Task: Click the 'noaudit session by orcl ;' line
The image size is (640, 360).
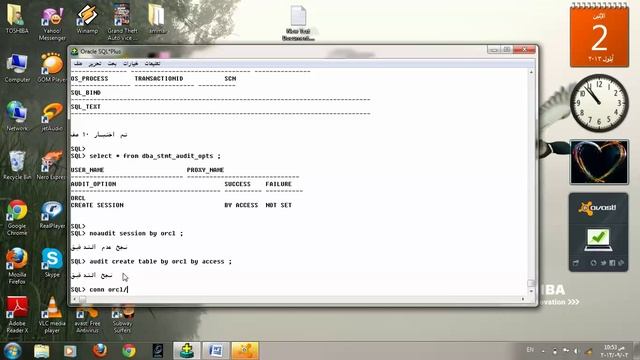Action: coord(136,233)
